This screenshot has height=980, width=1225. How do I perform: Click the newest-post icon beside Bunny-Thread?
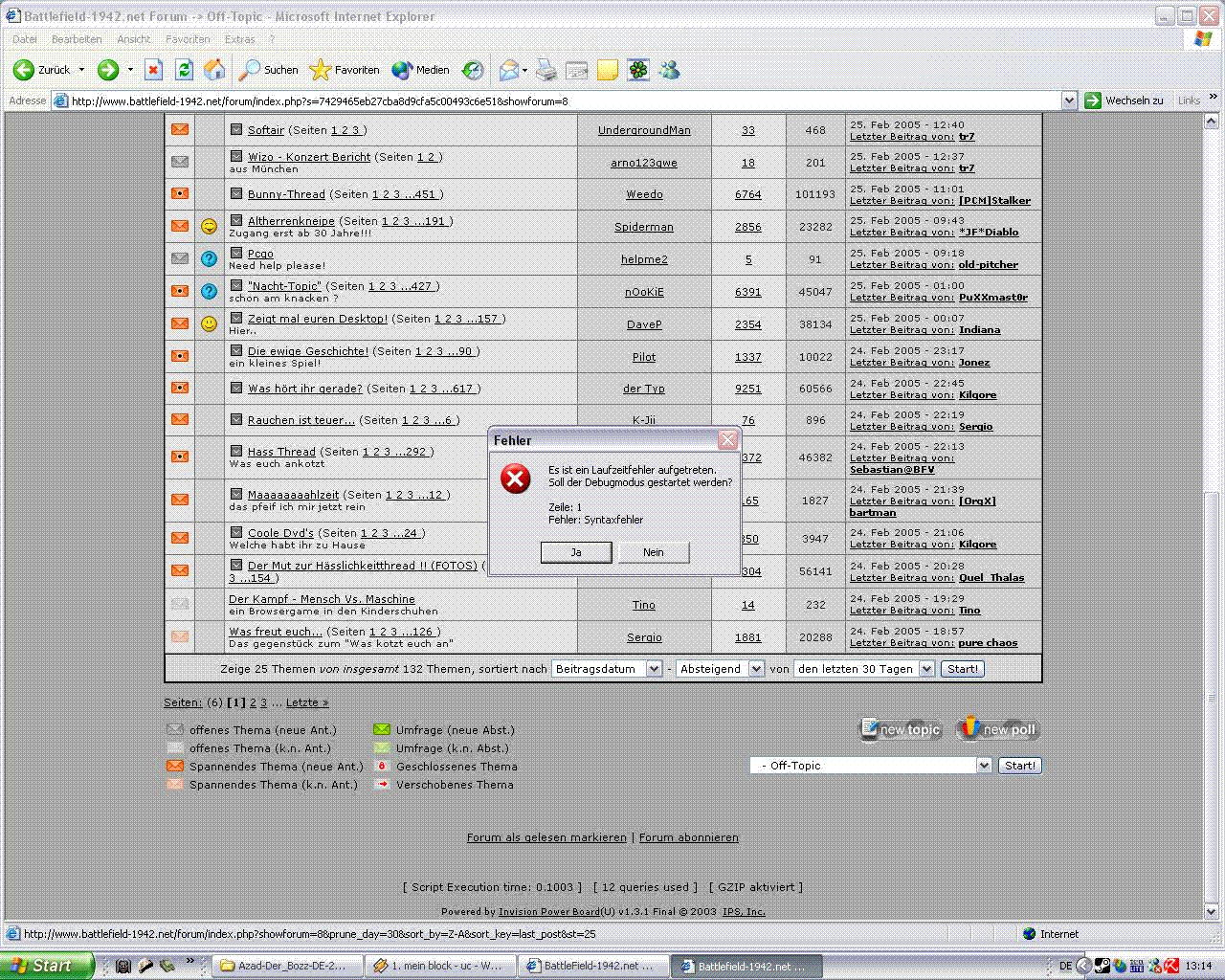pos(236,193)
